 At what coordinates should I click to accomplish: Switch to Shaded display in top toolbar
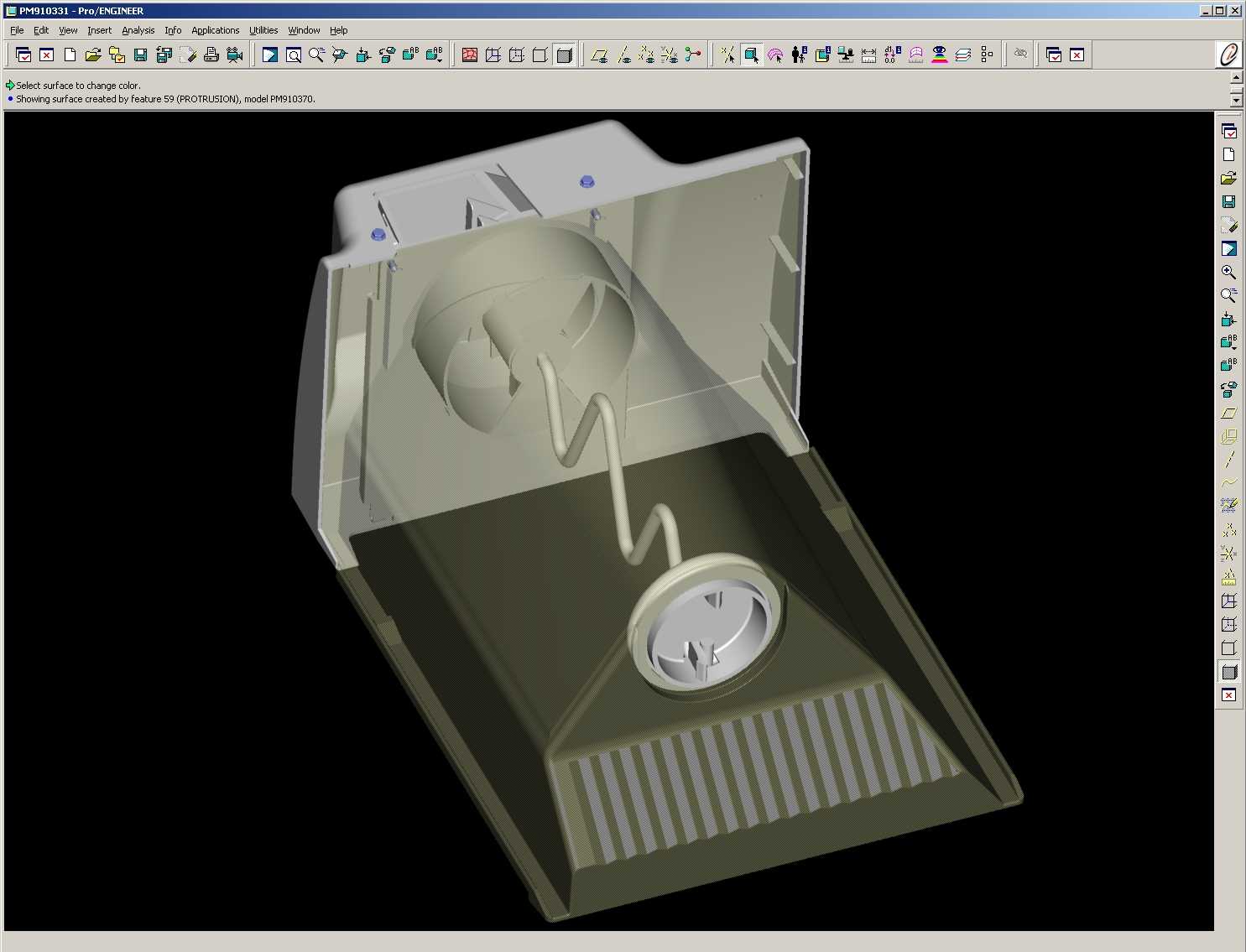tap(565, 55)
